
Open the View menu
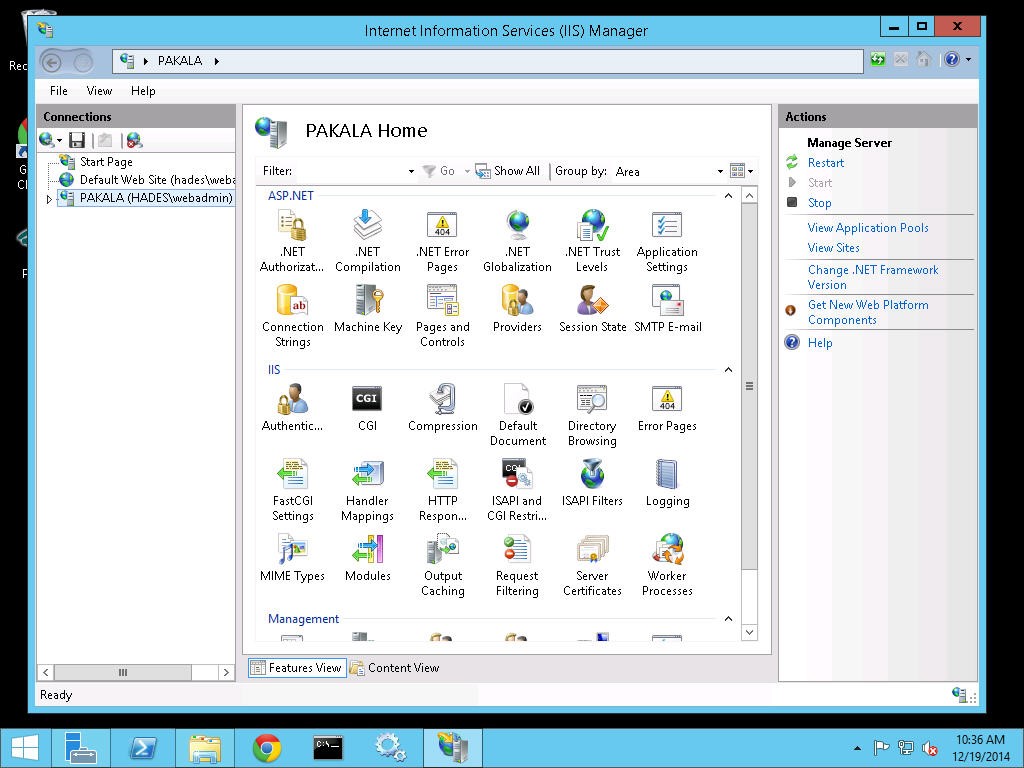coord(99,91)
